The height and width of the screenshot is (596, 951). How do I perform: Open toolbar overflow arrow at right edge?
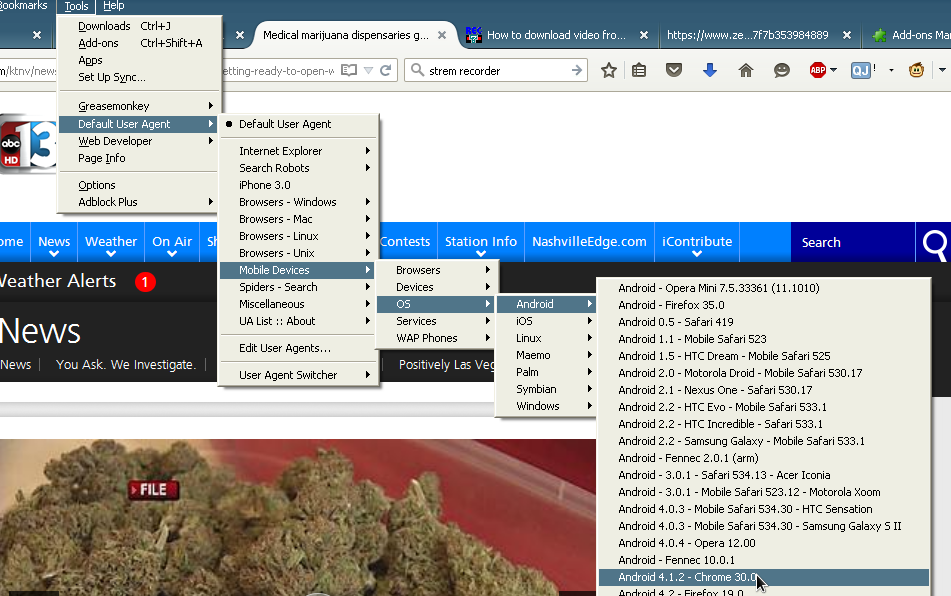pos(942,70)
